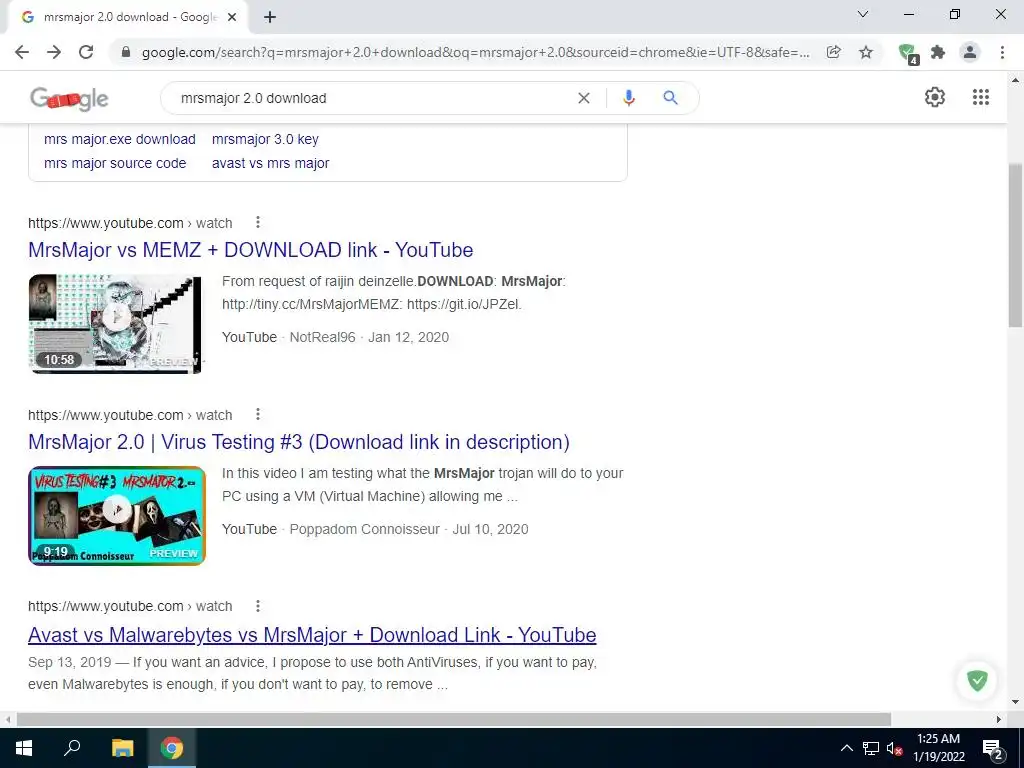The image size is (1024, 768).
Task: Click the Poppadom Connoisseur channel name
Action: pyautogui.click(x=364, y=530)
